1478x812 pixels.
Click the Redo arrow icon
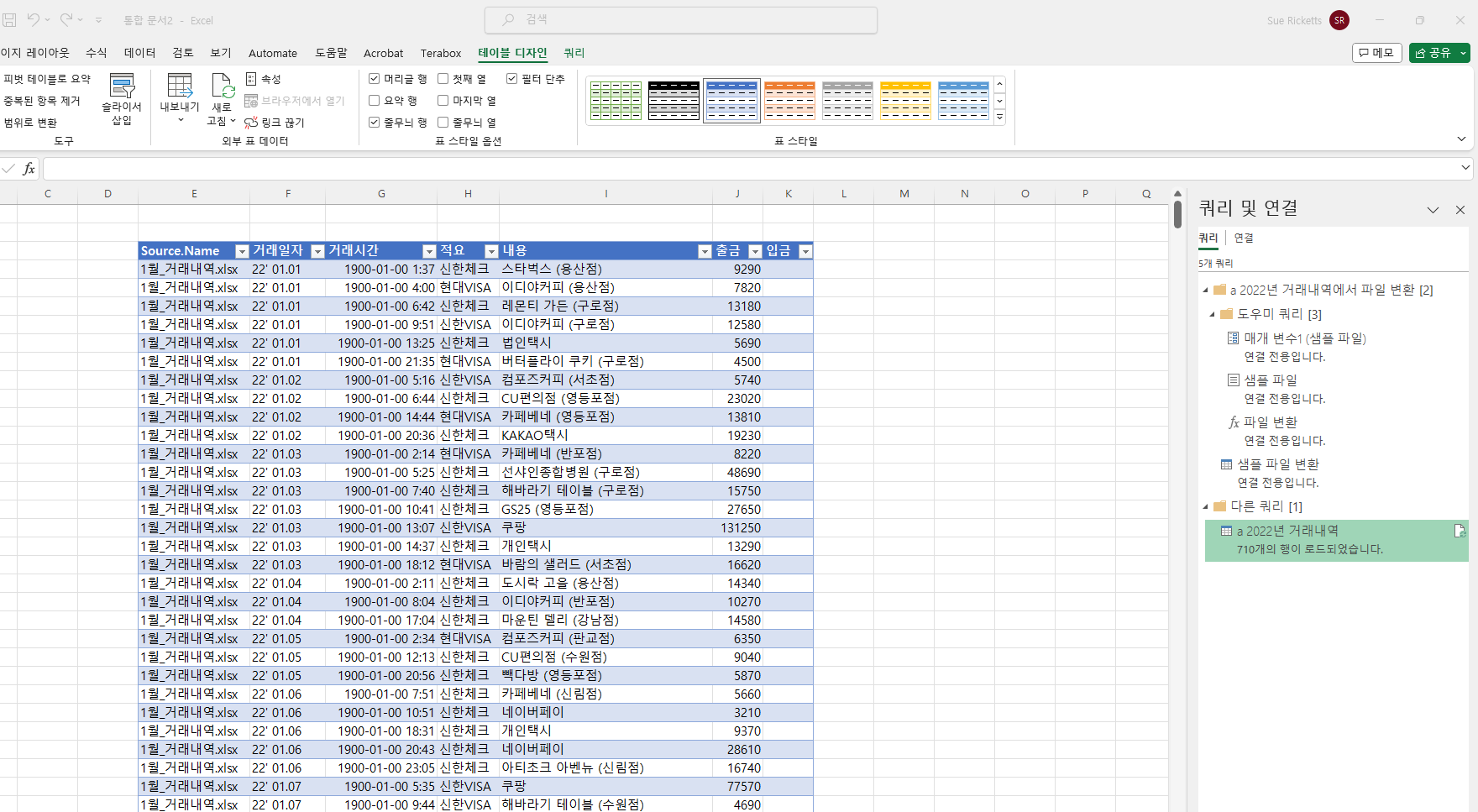[66, 19]
